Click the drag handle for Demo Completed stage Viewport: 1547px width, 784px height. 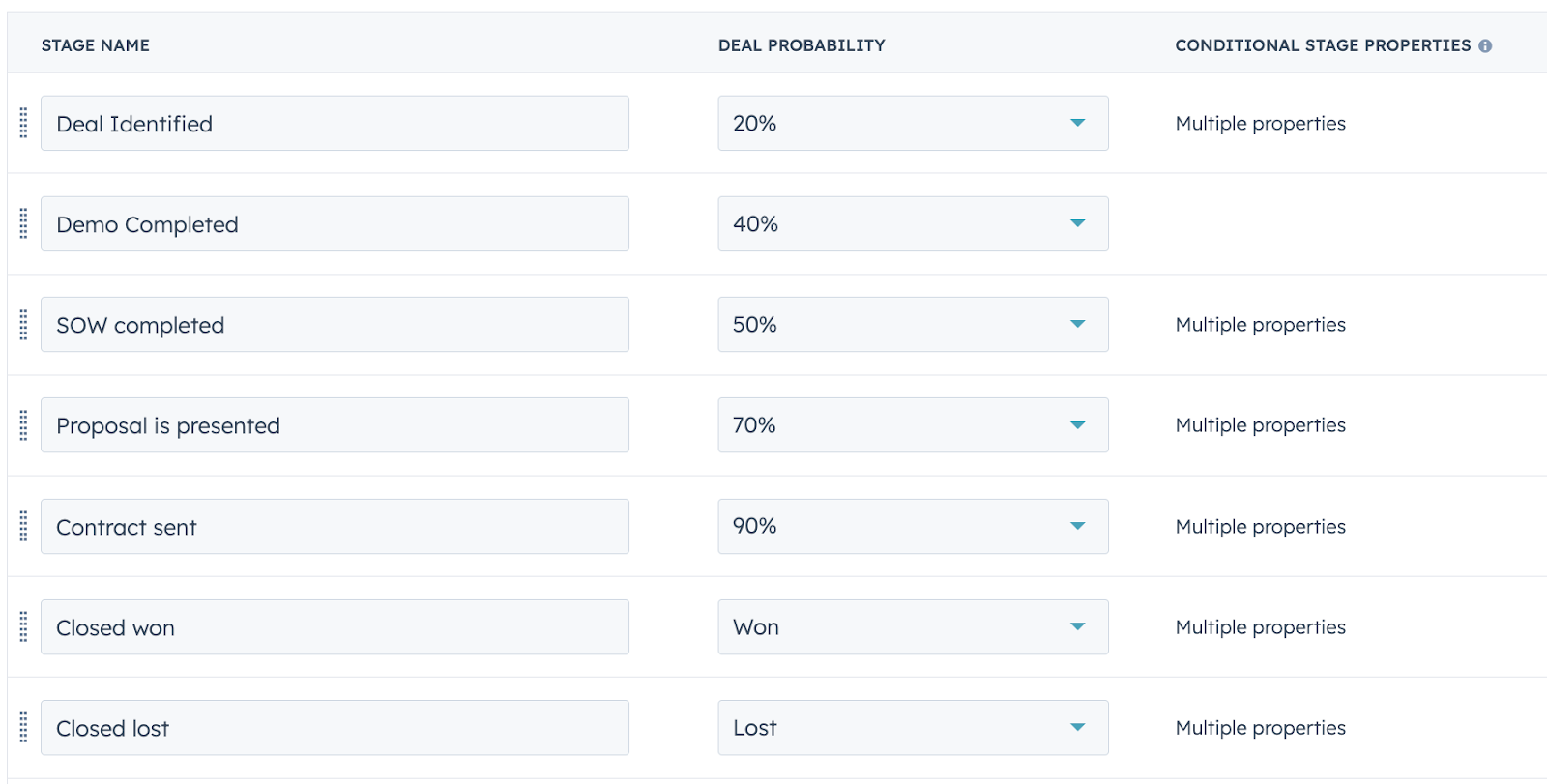coord(24,223)
